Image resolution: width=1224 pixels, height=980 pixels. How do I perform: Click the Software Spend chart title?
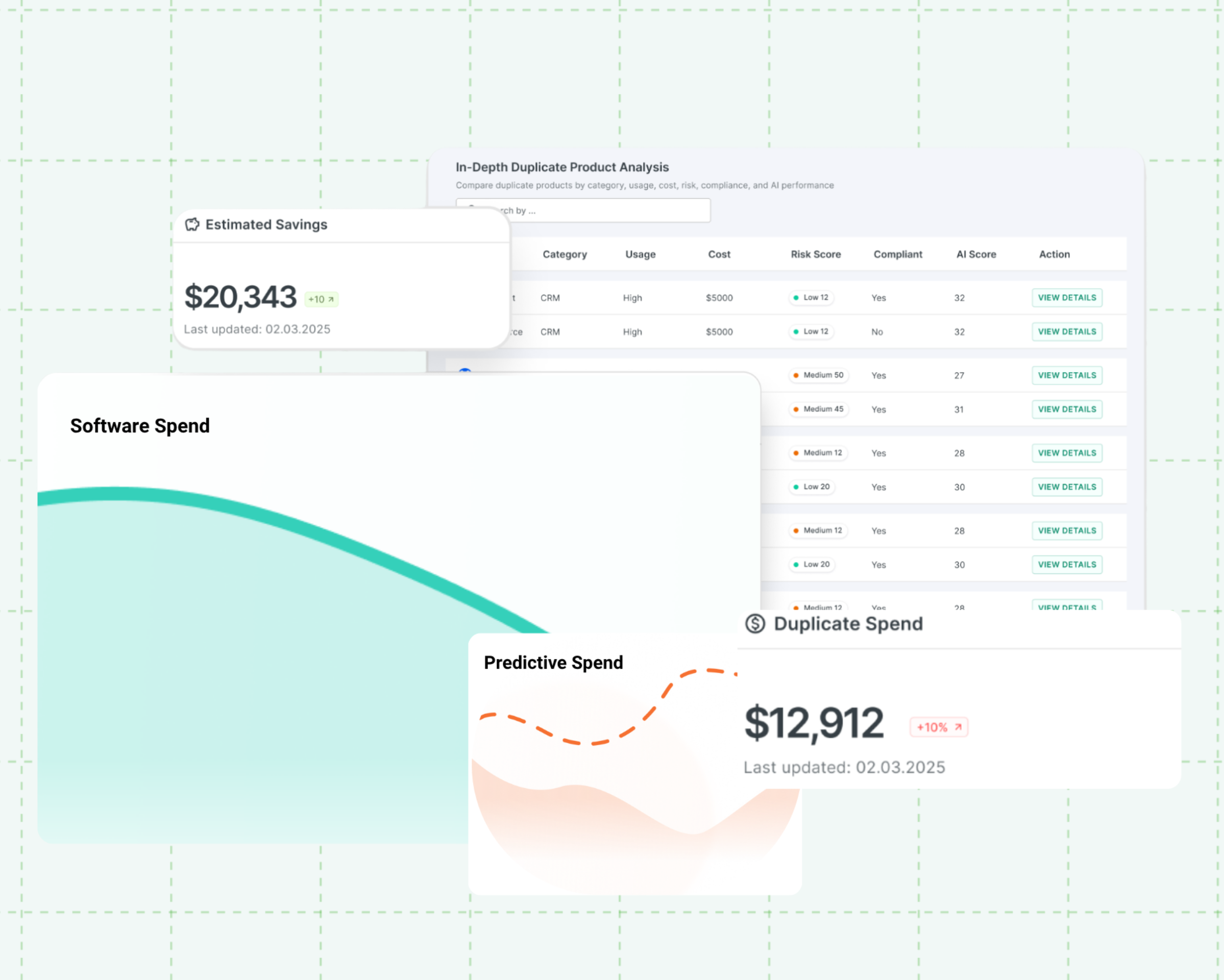tap(140, 426)
